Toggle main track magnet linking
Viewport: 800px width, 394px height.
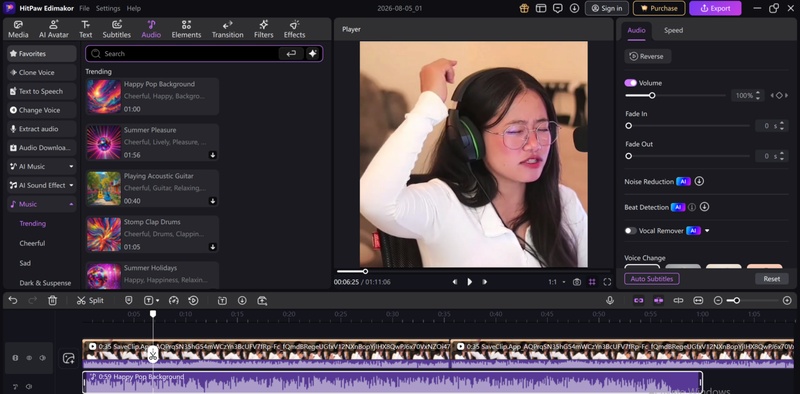pyautogui.click(x=638, y=301)
